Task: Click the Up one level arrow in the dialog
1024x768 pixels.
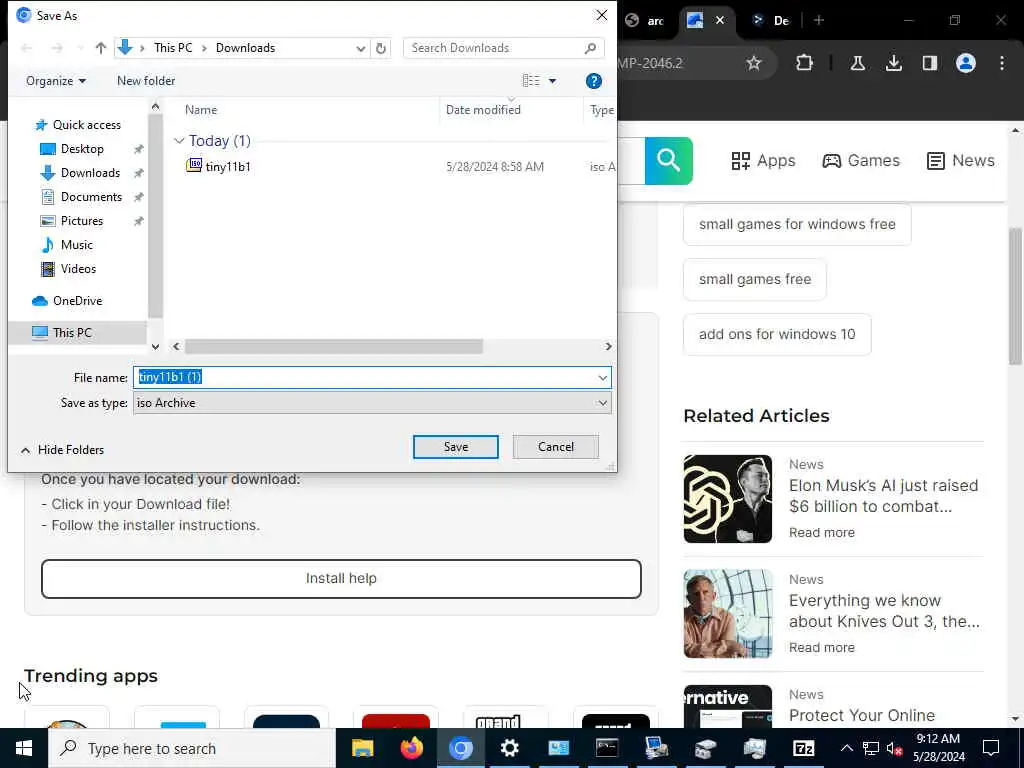Action: coord(101,48)
